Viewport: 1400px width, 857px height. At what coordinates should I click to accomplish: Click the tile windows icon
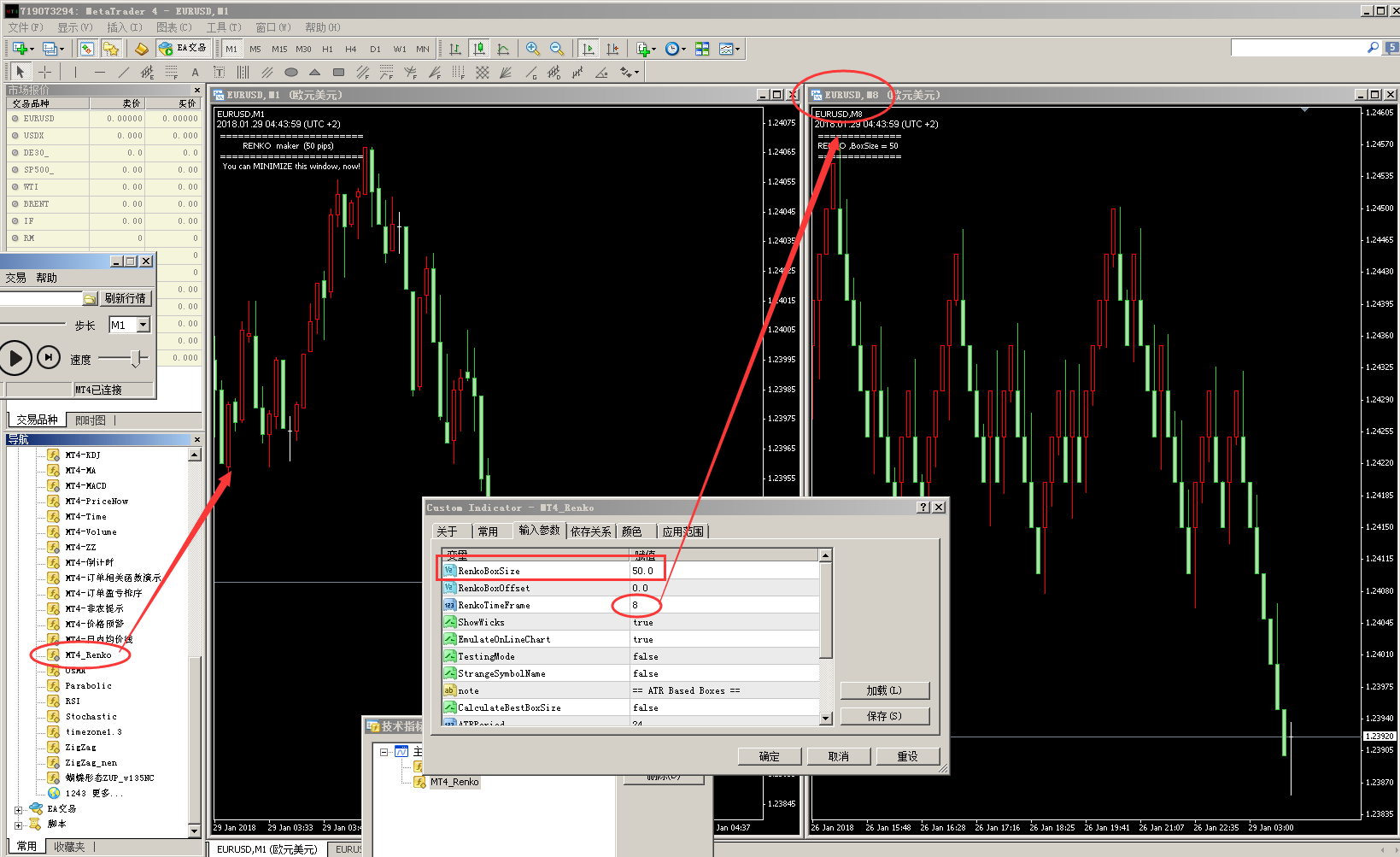coord(702,49)
